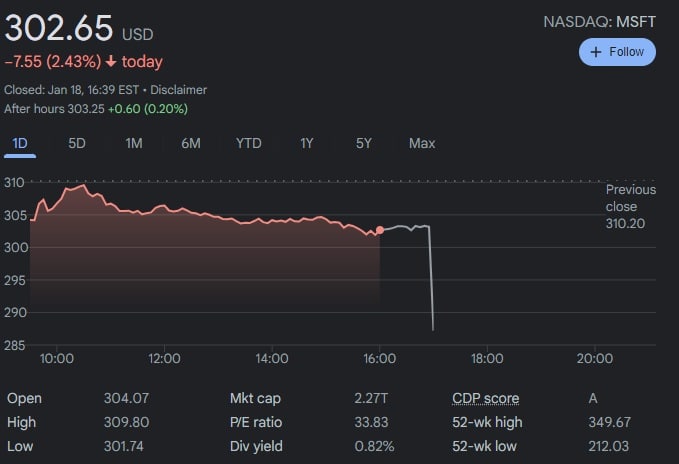Click the Closed: Jan 18, 16:39 EST text
679x464 pixels.
click(71, 90)
